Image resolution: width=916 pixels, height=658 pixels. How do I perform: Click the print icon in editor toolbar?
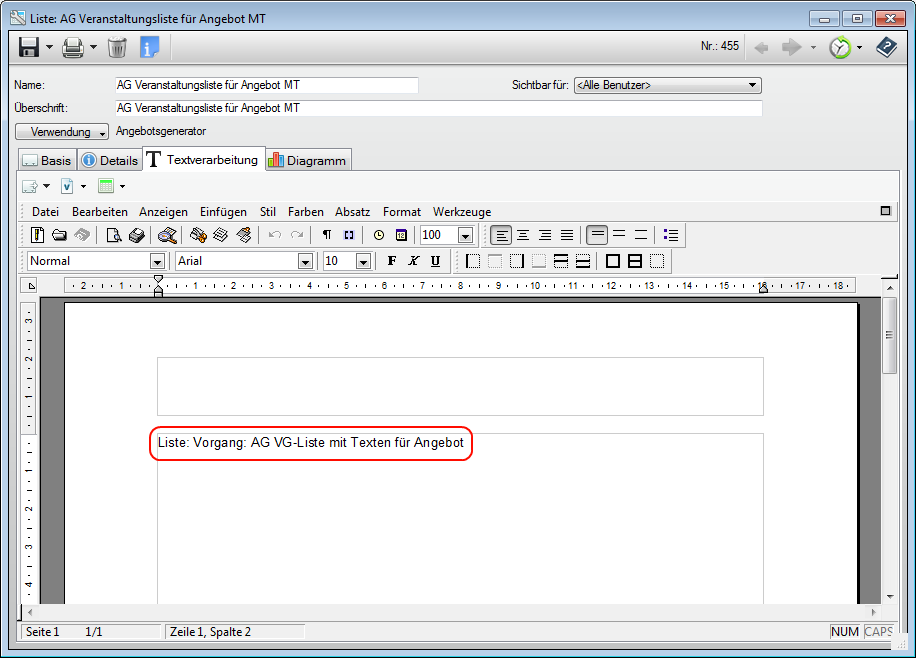pyautogui.click(x=136, y=235)
